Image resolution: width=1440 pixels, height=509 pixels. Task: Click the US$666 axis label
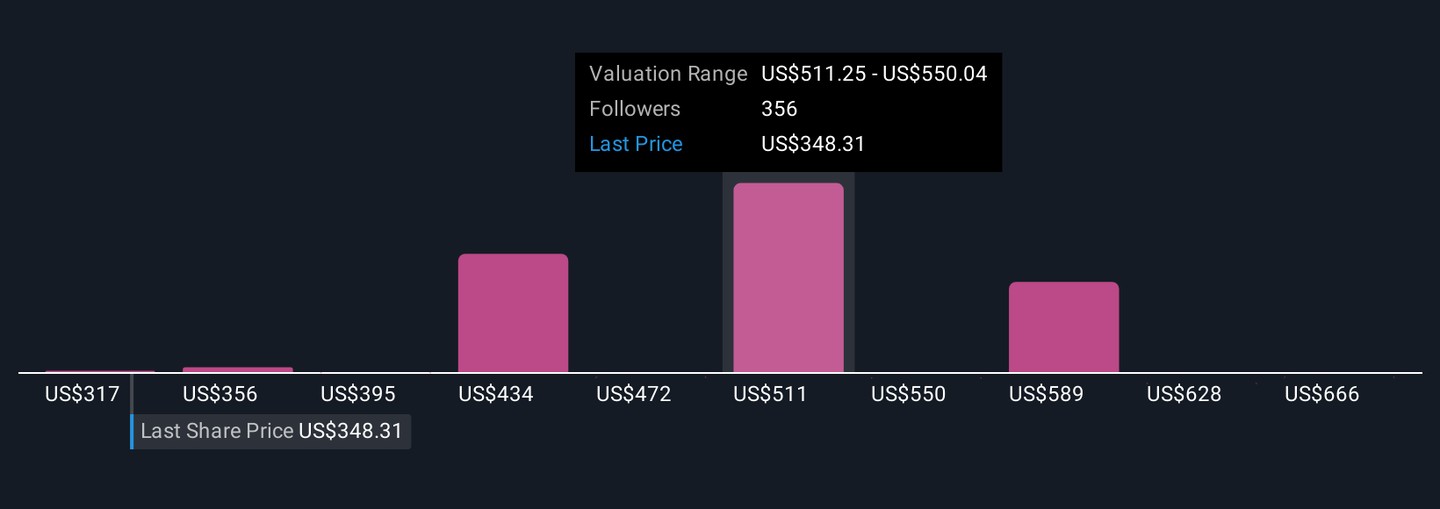[1322, 394]
